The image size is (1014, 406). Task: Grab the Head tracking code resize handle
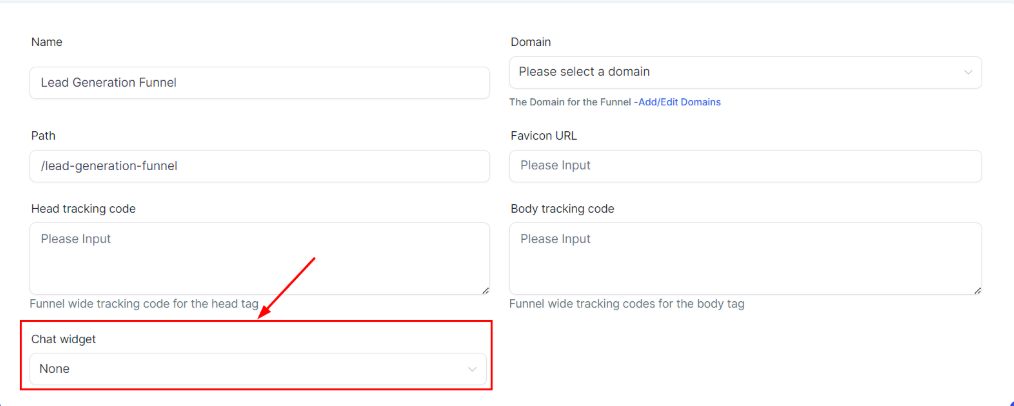484,289
